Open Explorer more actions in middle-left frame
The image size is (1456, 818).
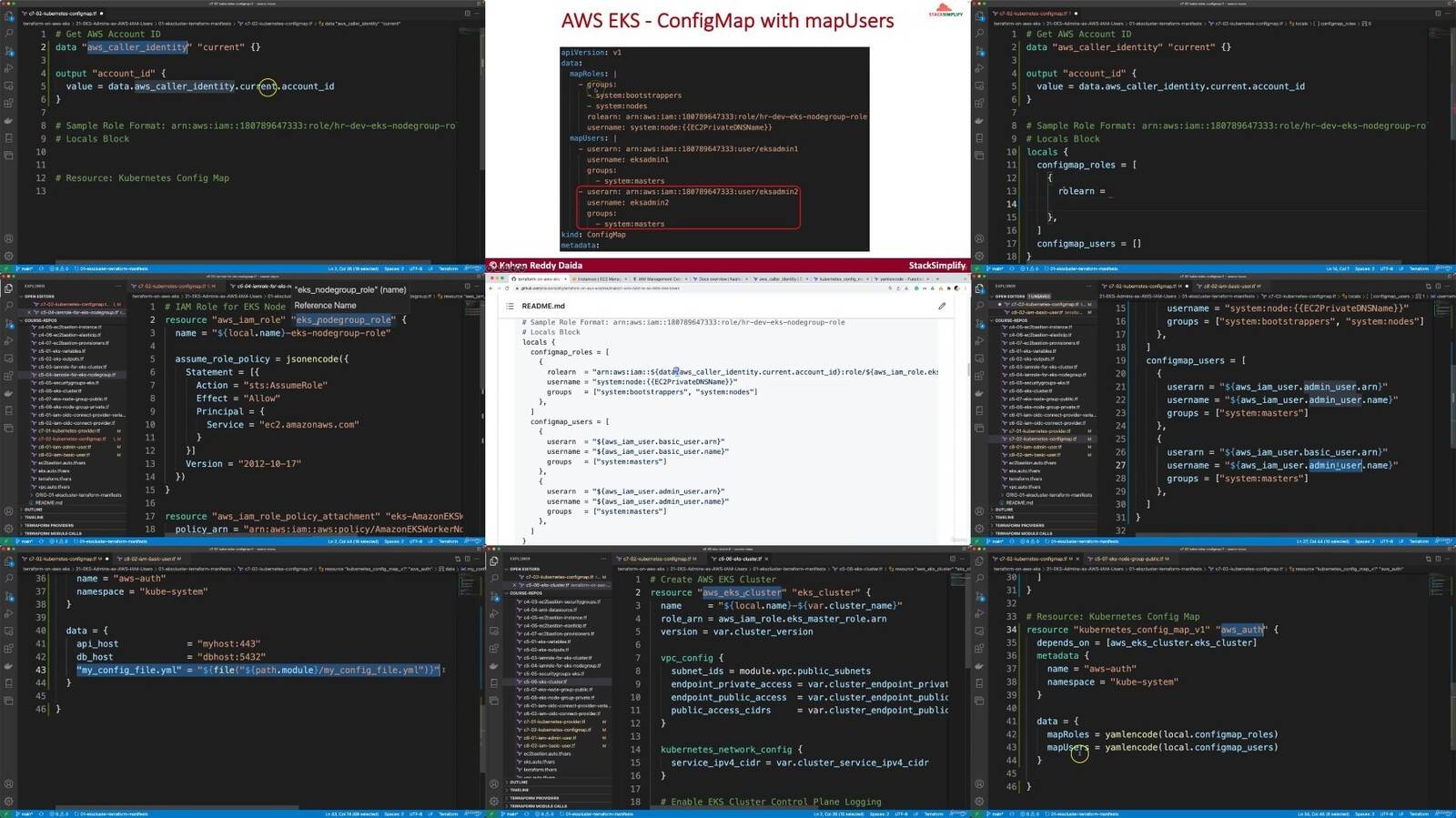117,286
